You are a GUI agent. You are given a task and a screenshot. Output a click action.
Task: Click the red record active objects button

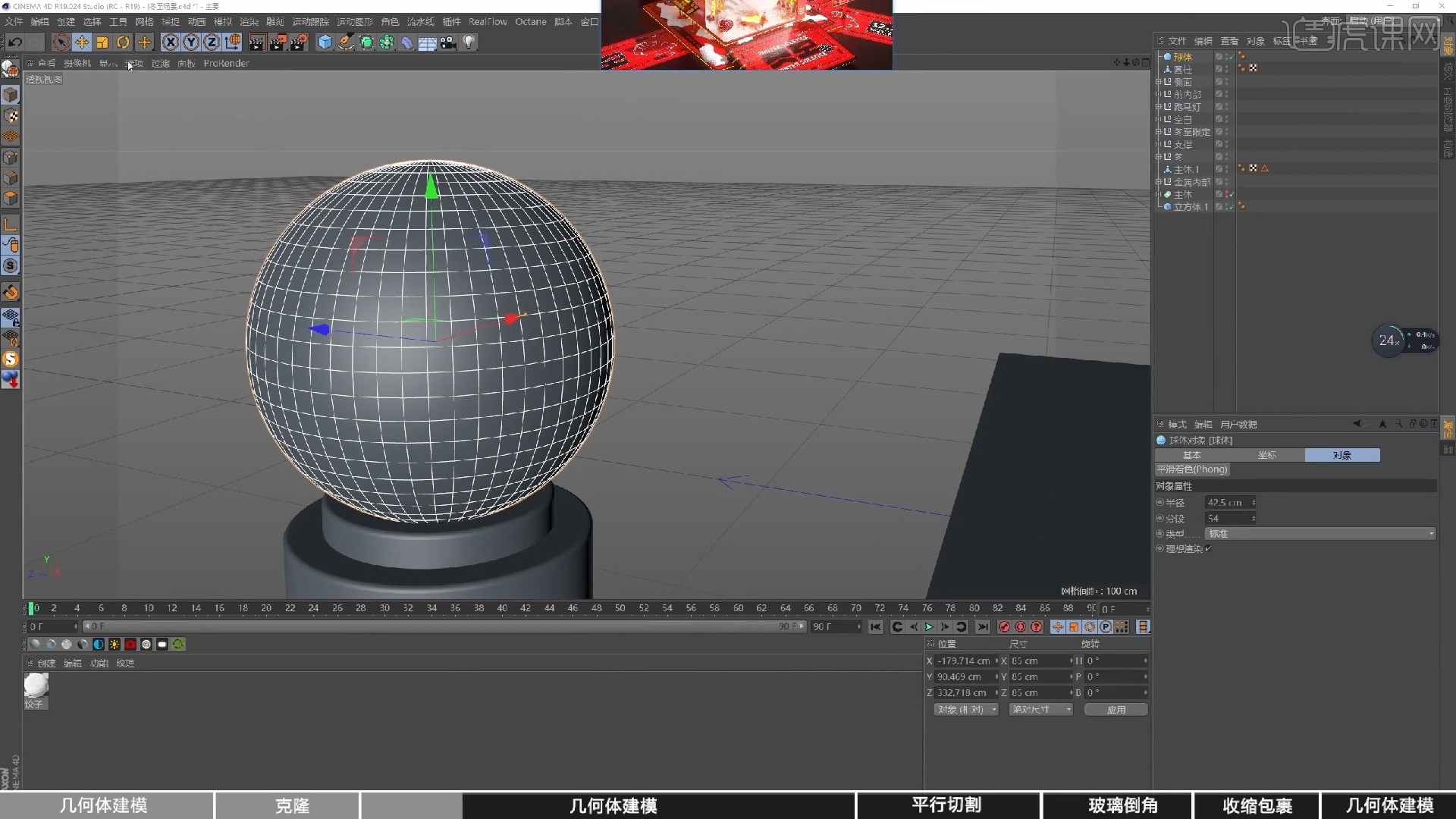(x=1004, y=627)
